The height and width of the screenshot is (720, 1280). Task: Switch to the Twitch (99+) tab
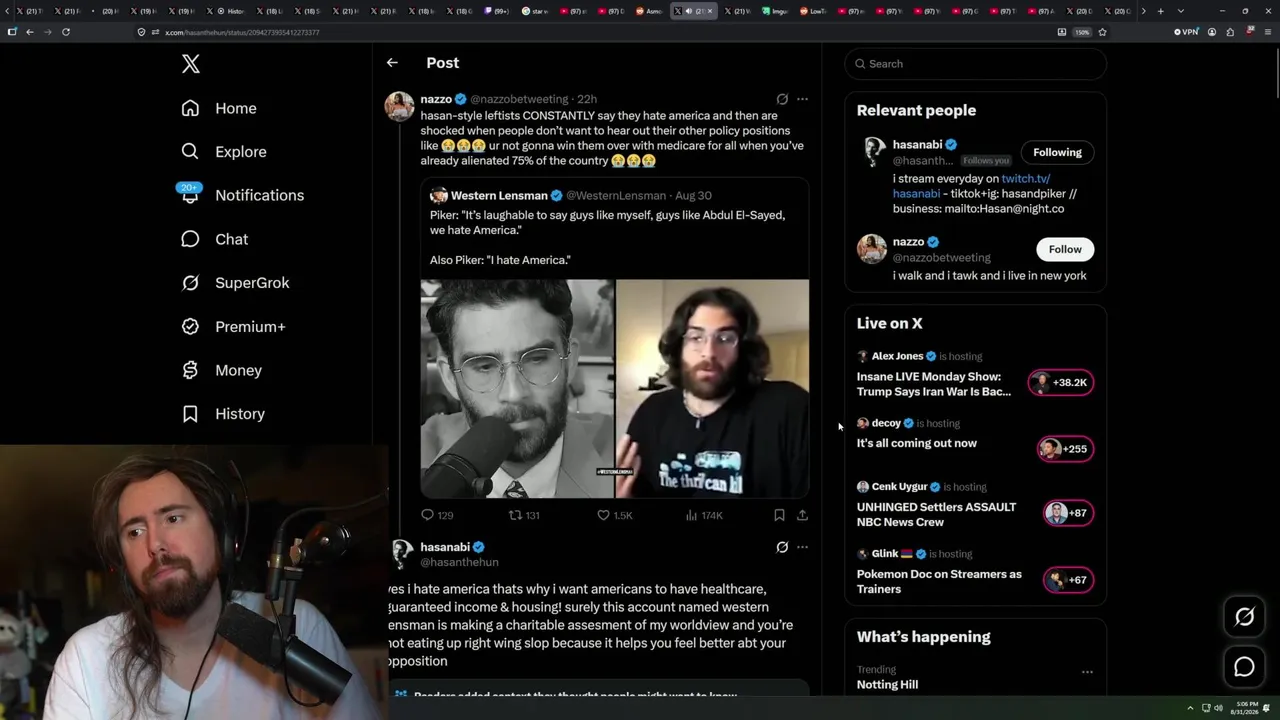[496, 11]
